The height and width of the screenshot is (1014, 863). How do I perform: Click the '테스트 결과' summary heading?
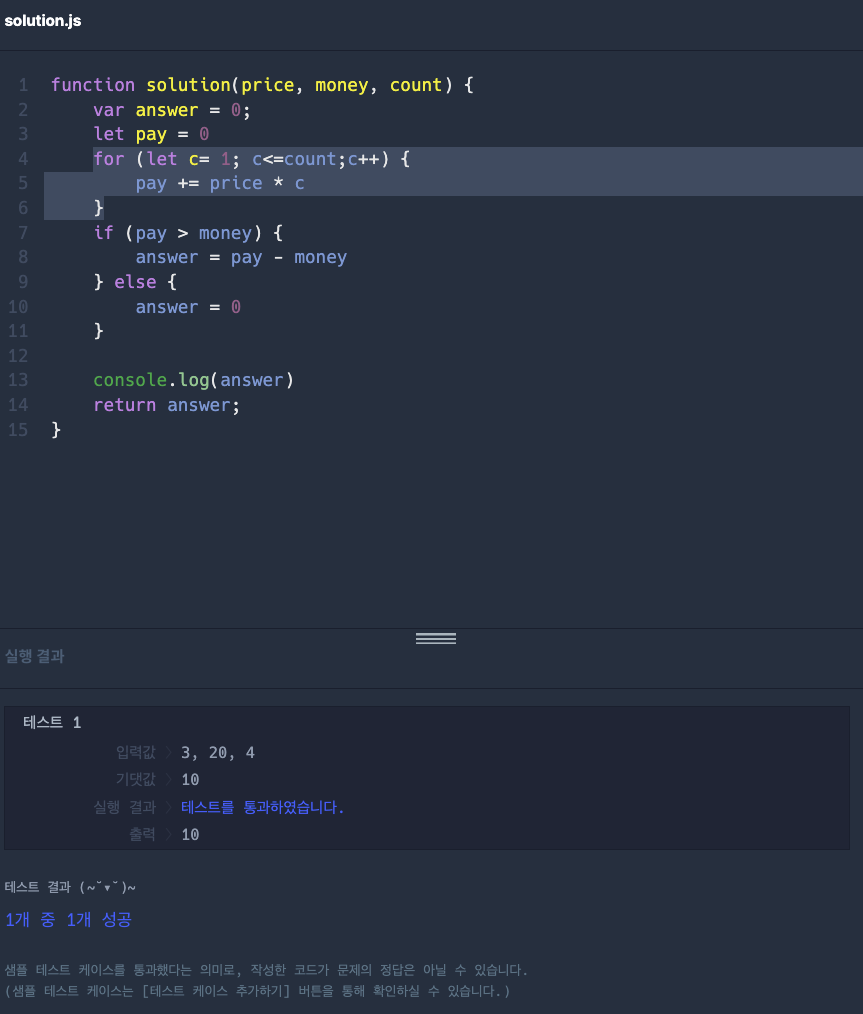click(70, 887)
